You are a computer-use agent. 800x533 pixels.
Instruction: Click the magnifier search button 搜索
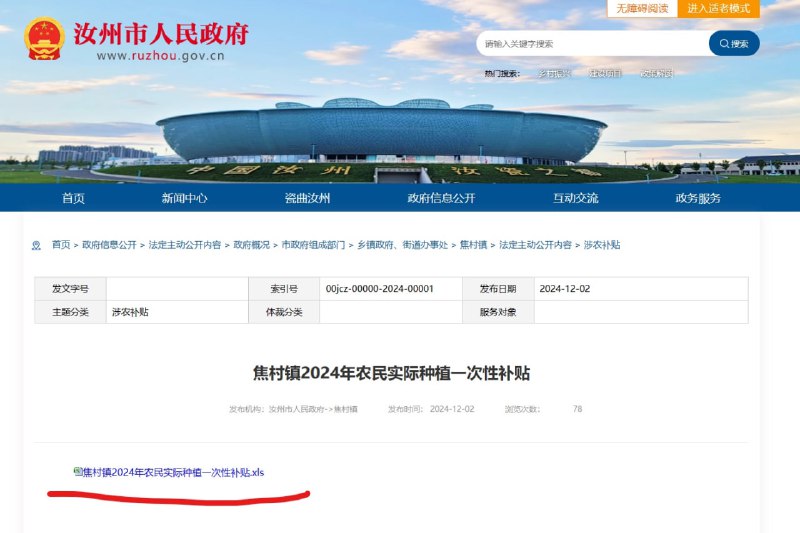pyautogui.click(x=734, y=44)
